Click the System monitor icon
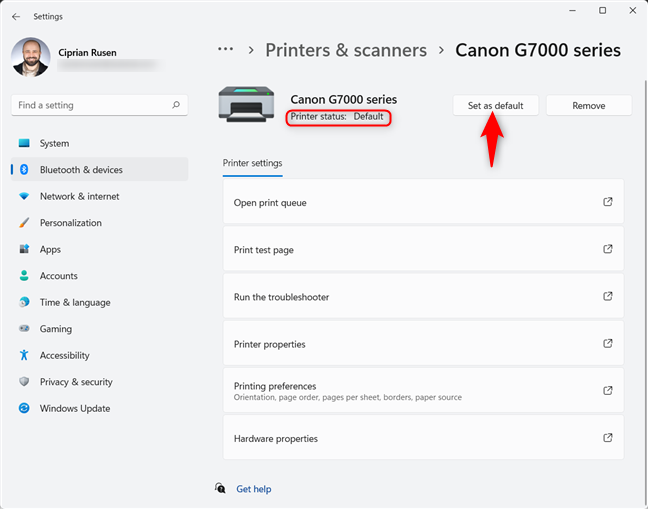 tap(24, 143)
